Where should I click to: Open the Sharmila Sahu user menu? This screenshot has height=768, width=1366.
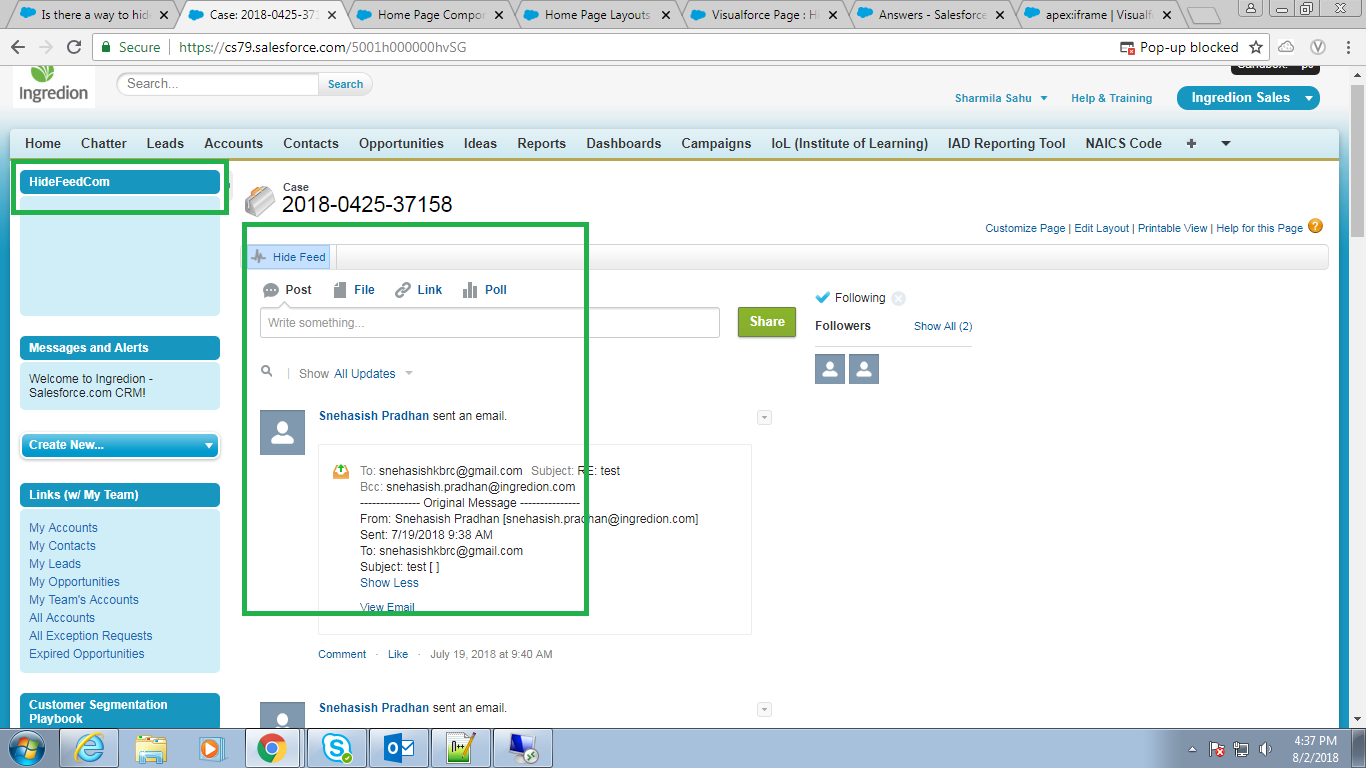coord(1001,98)
